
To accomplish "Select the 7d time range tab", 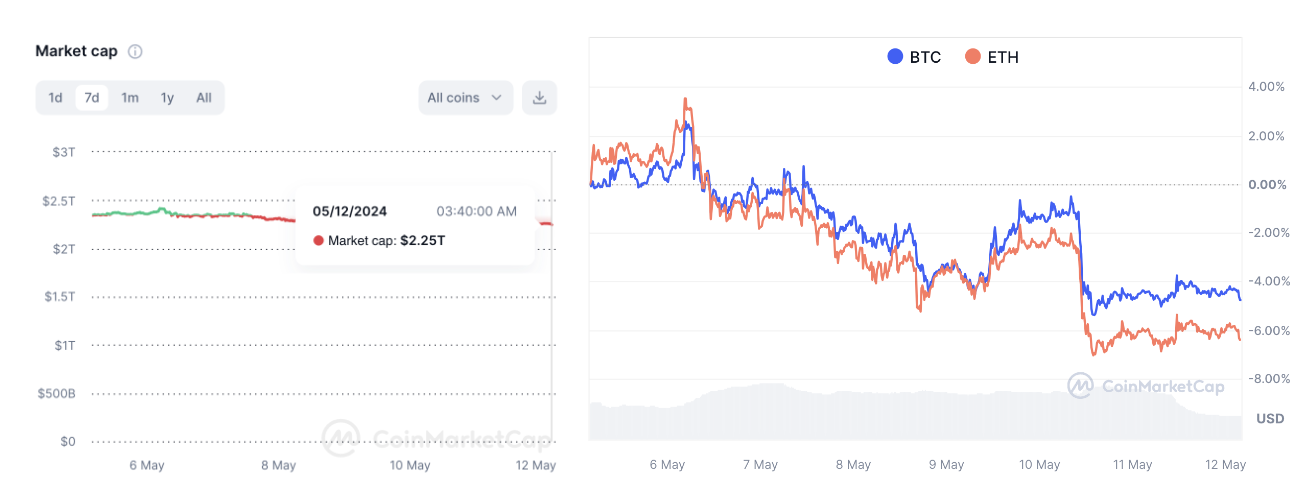I will pyautogui.click(x=91, y=98).
